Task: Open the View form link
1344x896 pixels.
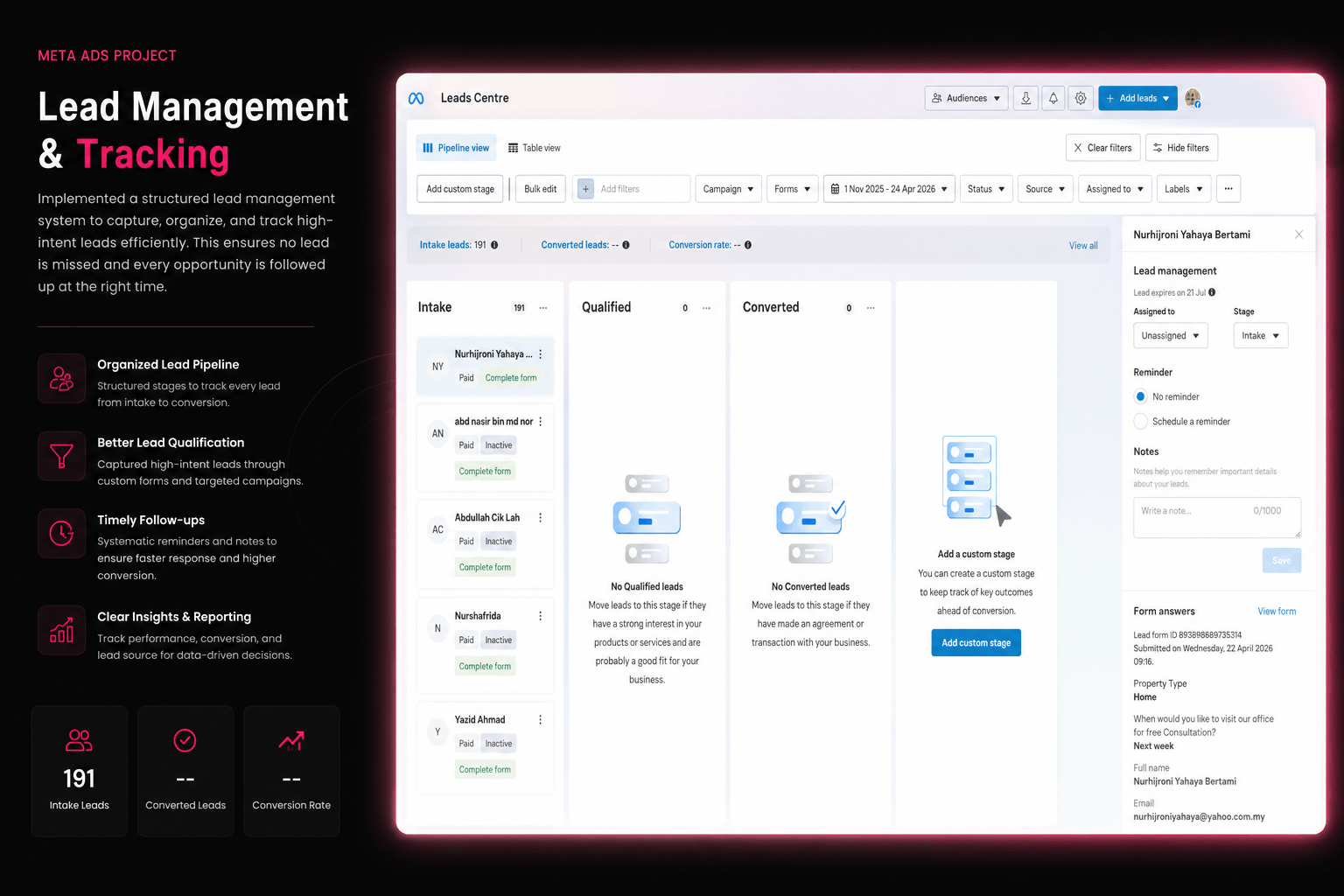Action: (1277, 612)
